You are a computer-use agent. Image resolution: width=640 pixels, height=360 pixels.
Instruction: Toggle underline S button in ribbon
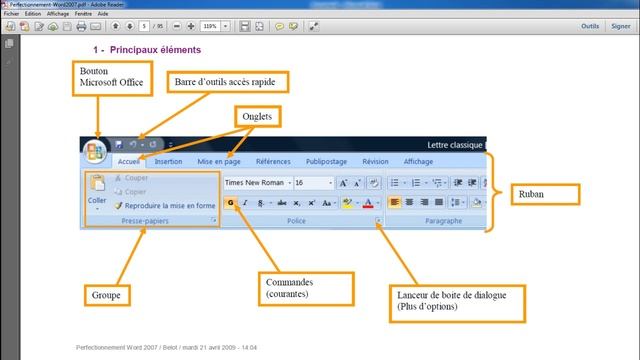[x=260, y=203]
